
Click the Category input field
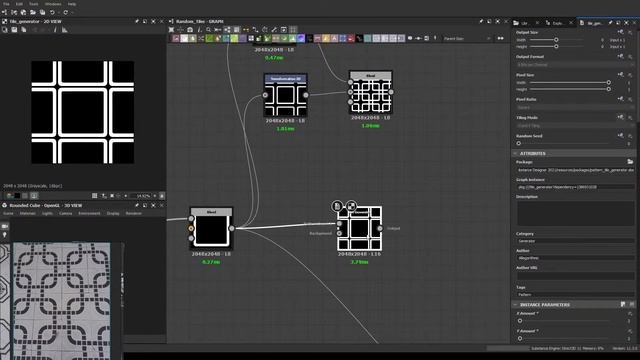point(576,241)
